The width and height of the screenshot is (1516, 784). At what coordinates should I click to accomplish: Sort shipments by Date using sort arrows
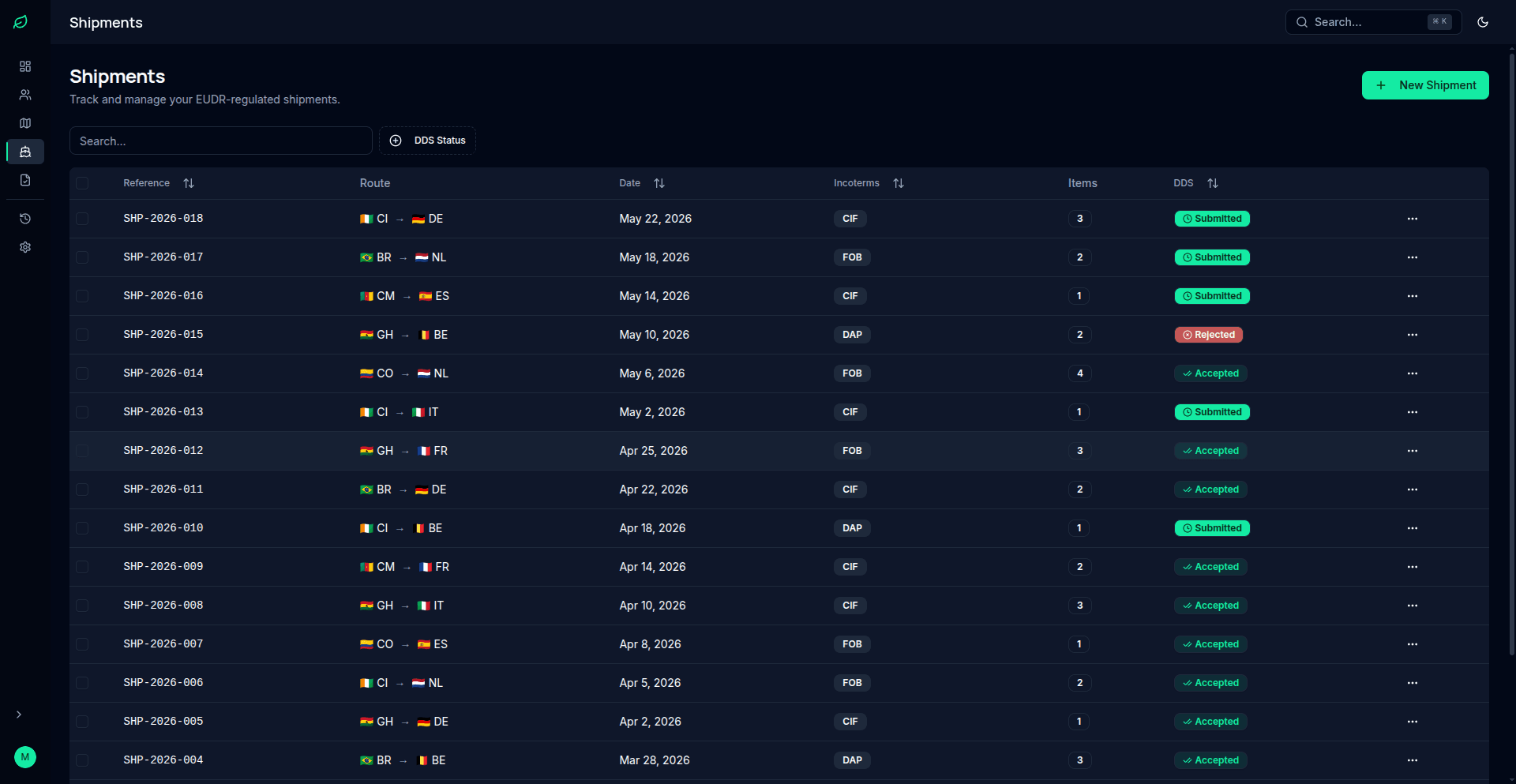660,183
